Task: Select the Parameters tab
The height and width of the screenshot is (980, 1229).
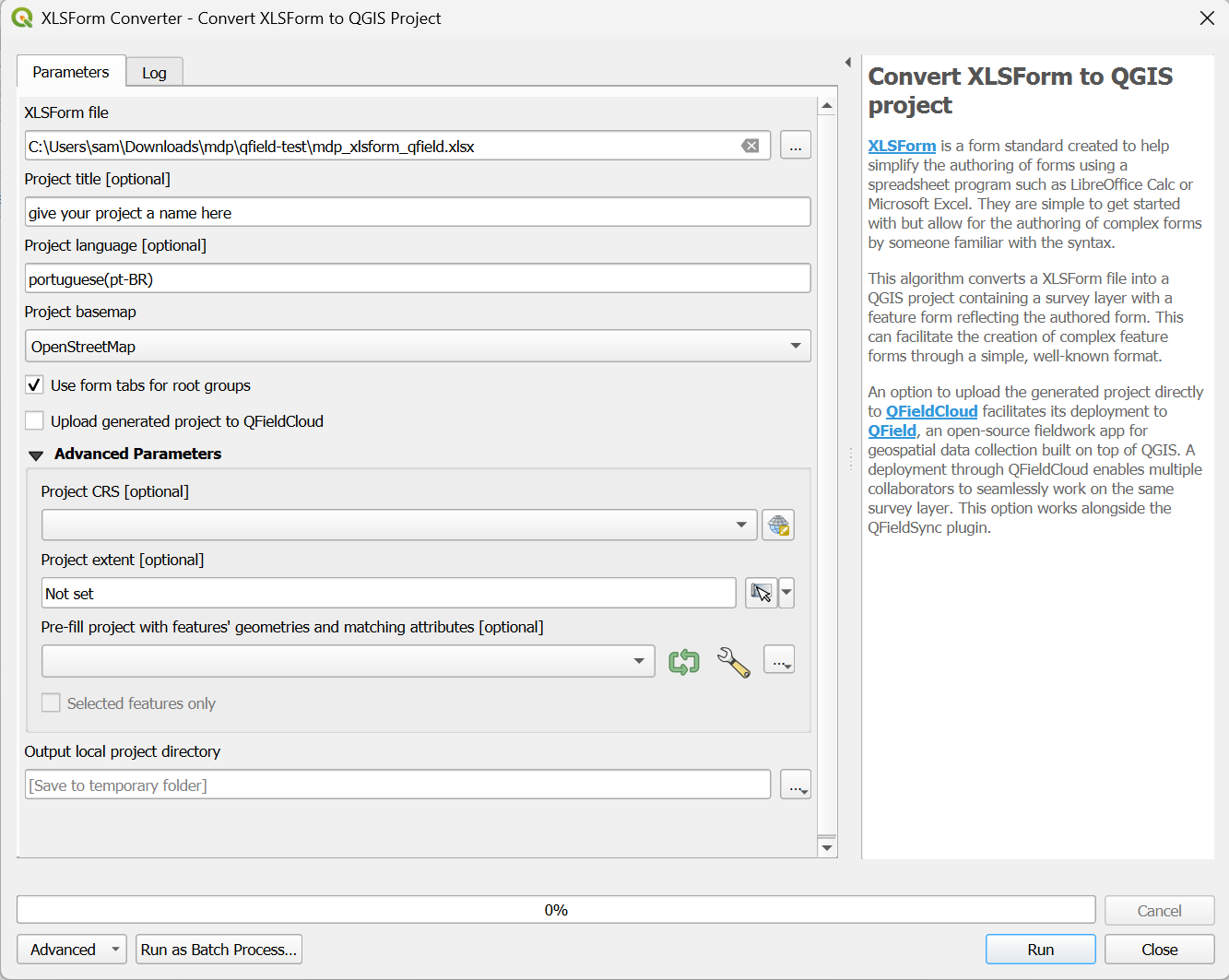Action: tap(71, 72)
